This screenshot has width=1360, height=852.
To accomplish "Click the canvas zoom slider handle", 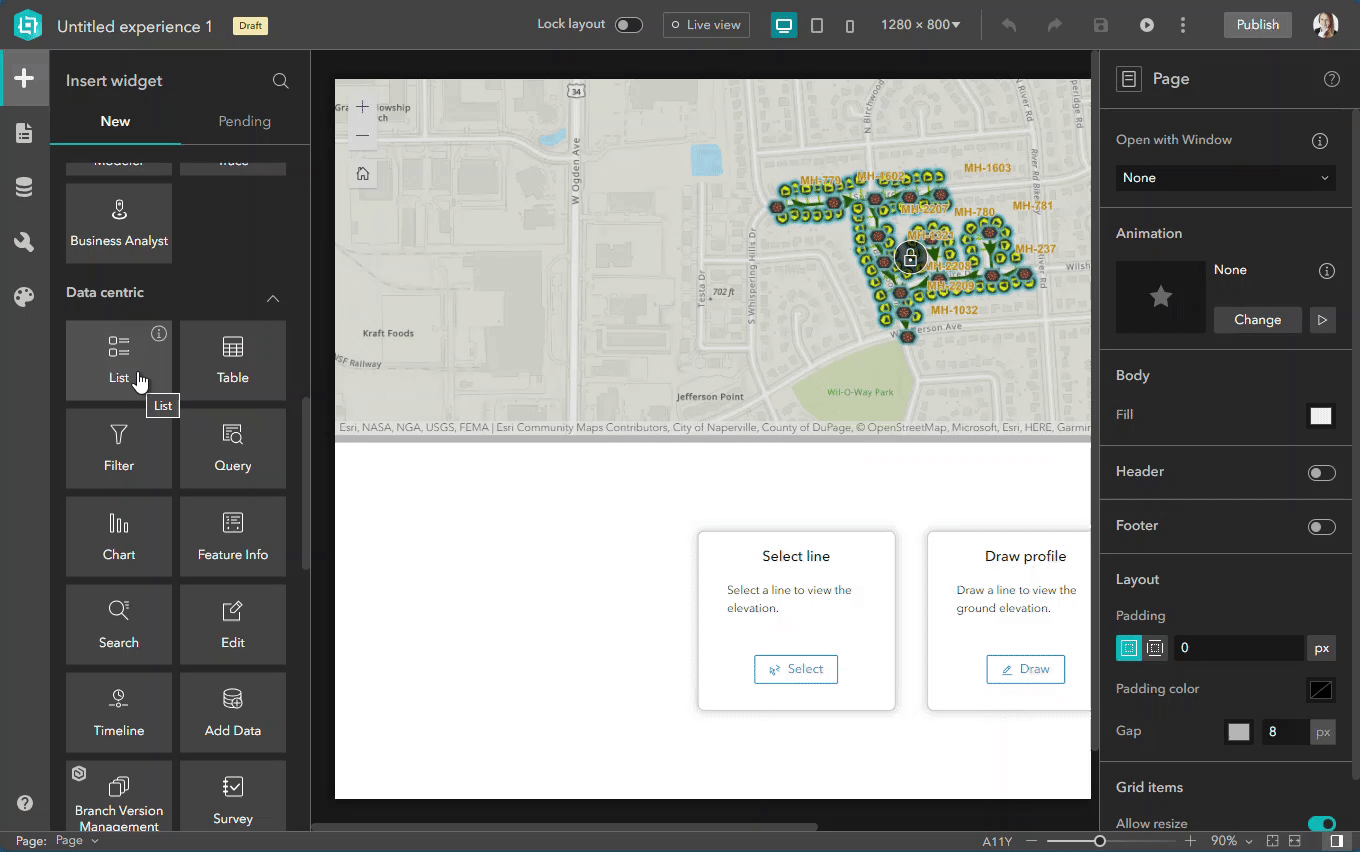I will tap(1100, 842).
